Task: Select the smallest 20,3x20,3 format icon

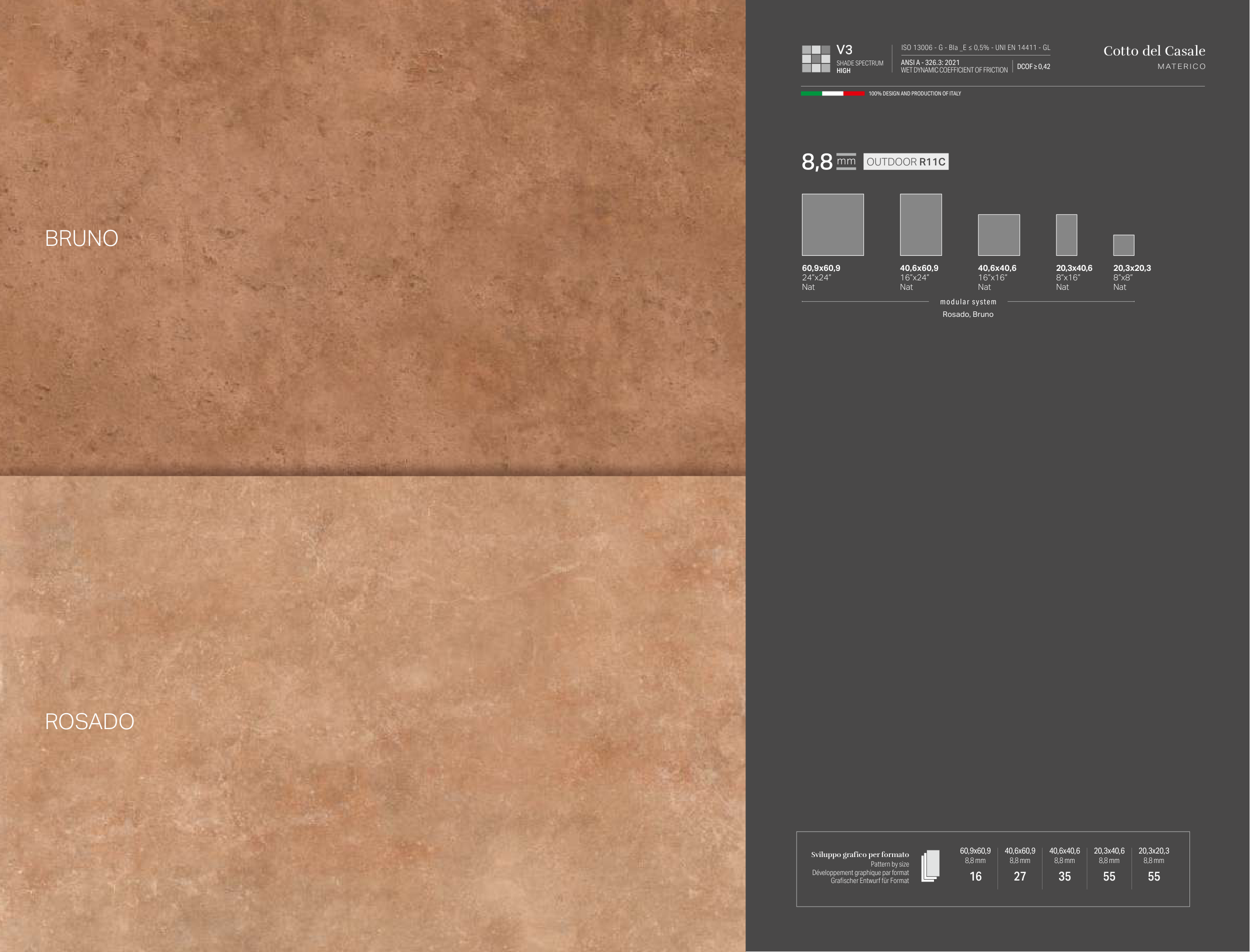Action: 1123,245
